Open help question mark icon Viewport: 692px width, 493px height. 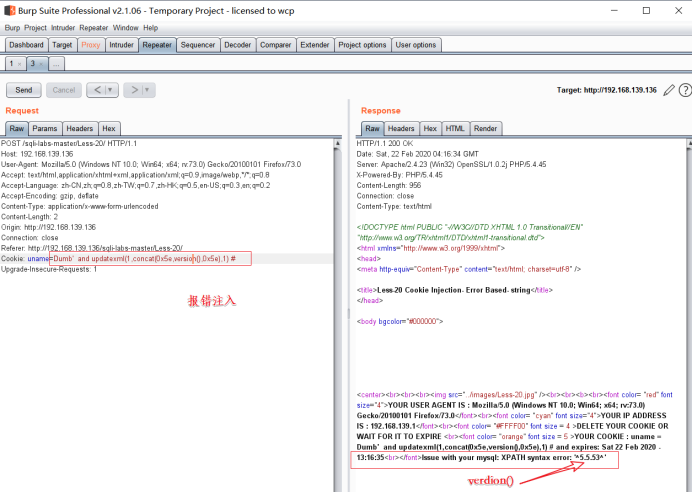(685, 90)
